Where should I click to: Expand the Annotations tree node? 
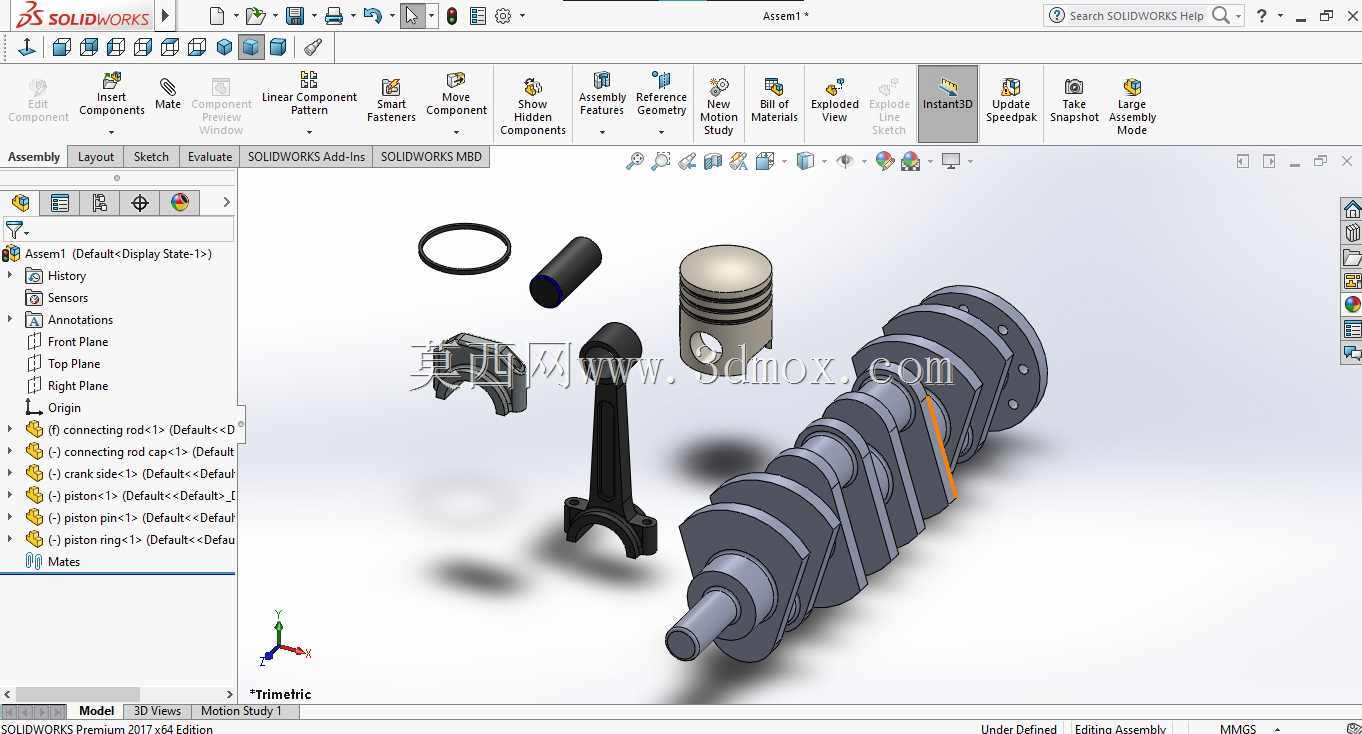point(10,320)
